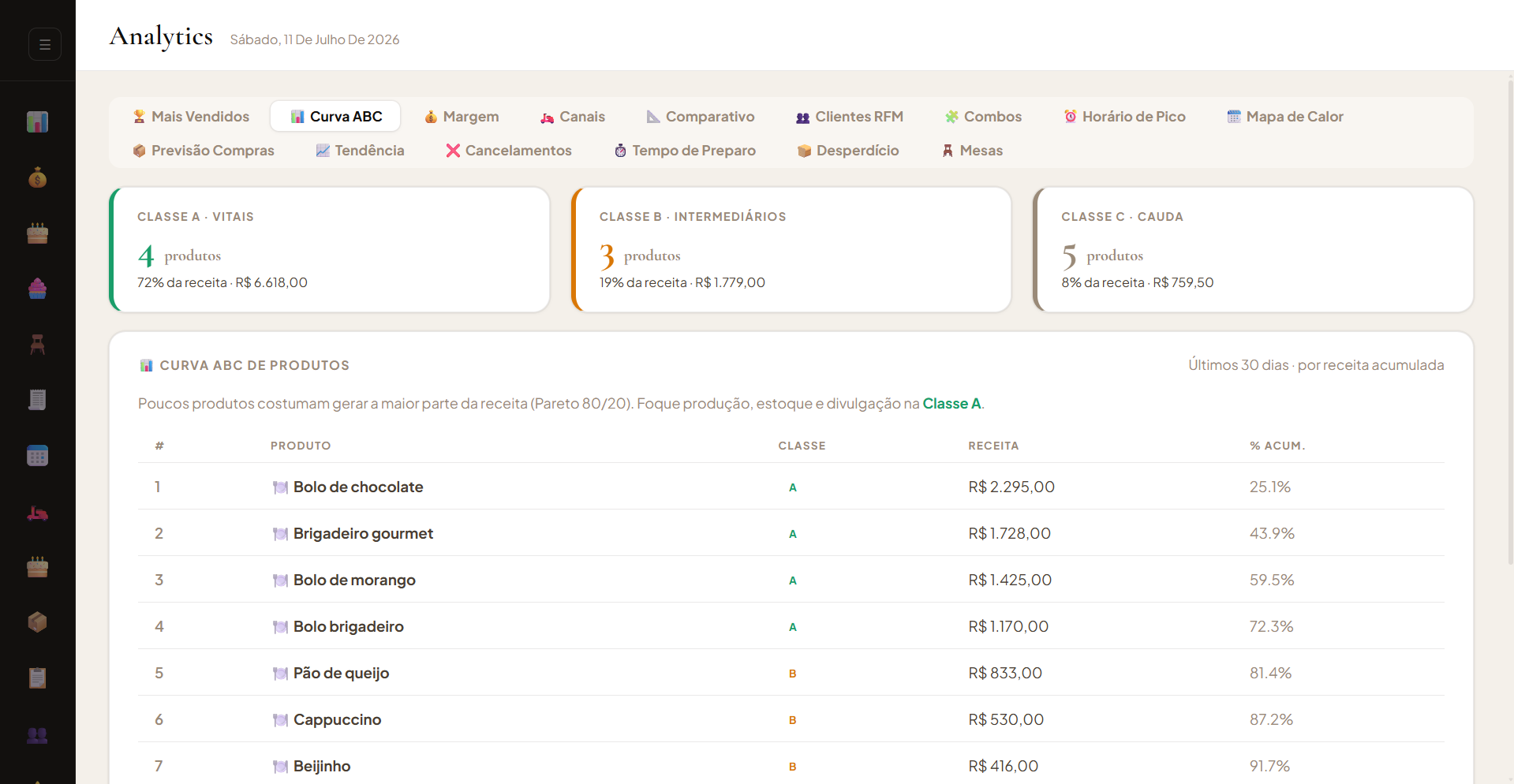Switch to the Mais Vendidos tab

tap(191, 117)
